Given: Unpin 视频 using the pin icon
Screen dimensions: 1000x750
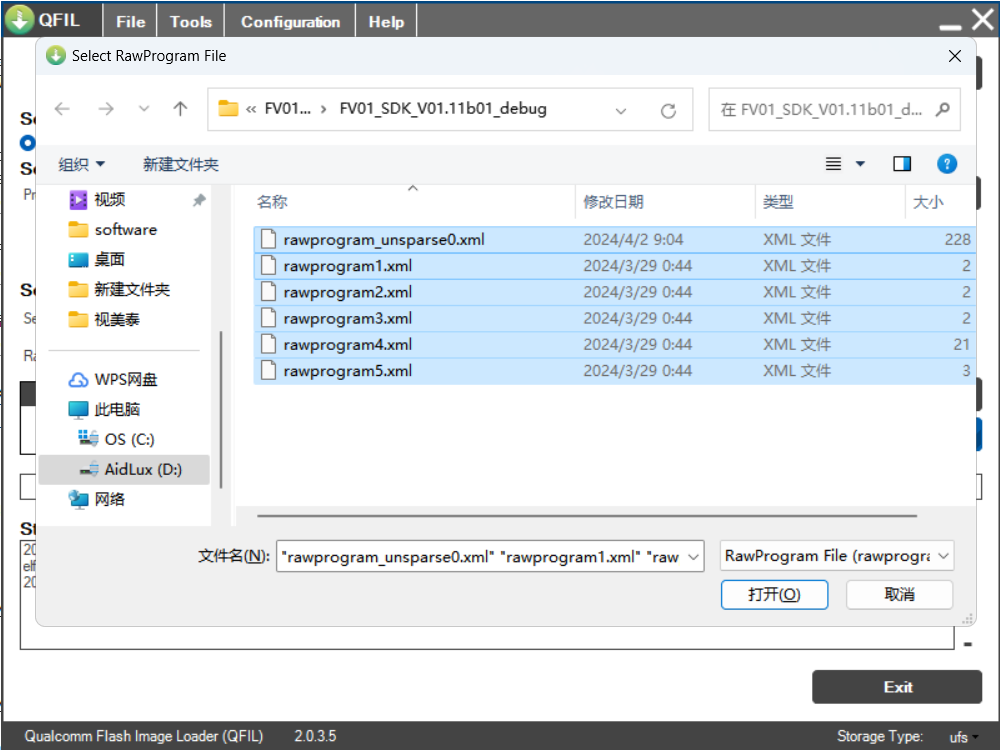Looking at the screenshot, I should coord(199,200).
